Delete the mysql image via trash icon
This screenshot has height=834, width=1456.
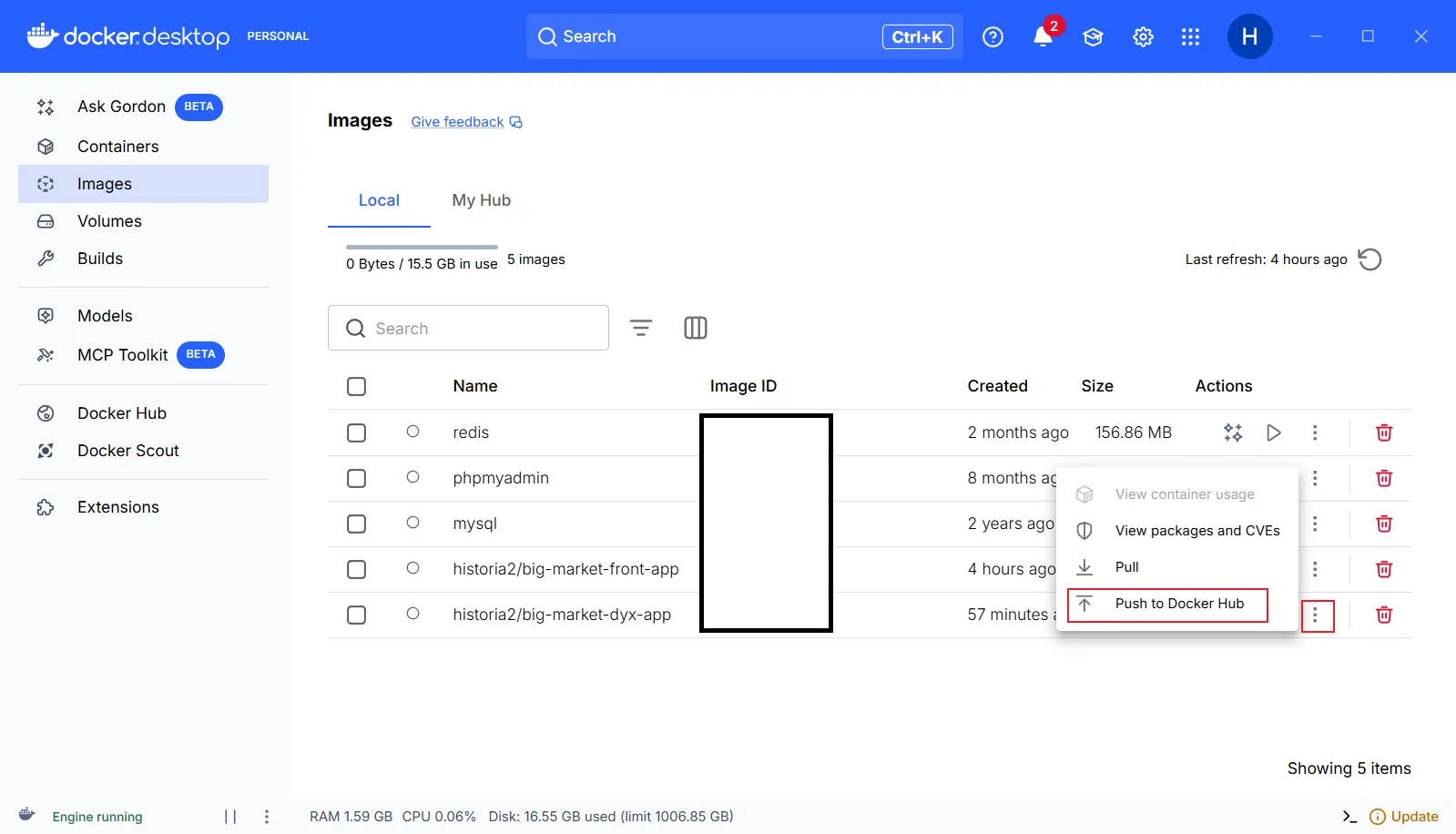[x=1384, y=524]
